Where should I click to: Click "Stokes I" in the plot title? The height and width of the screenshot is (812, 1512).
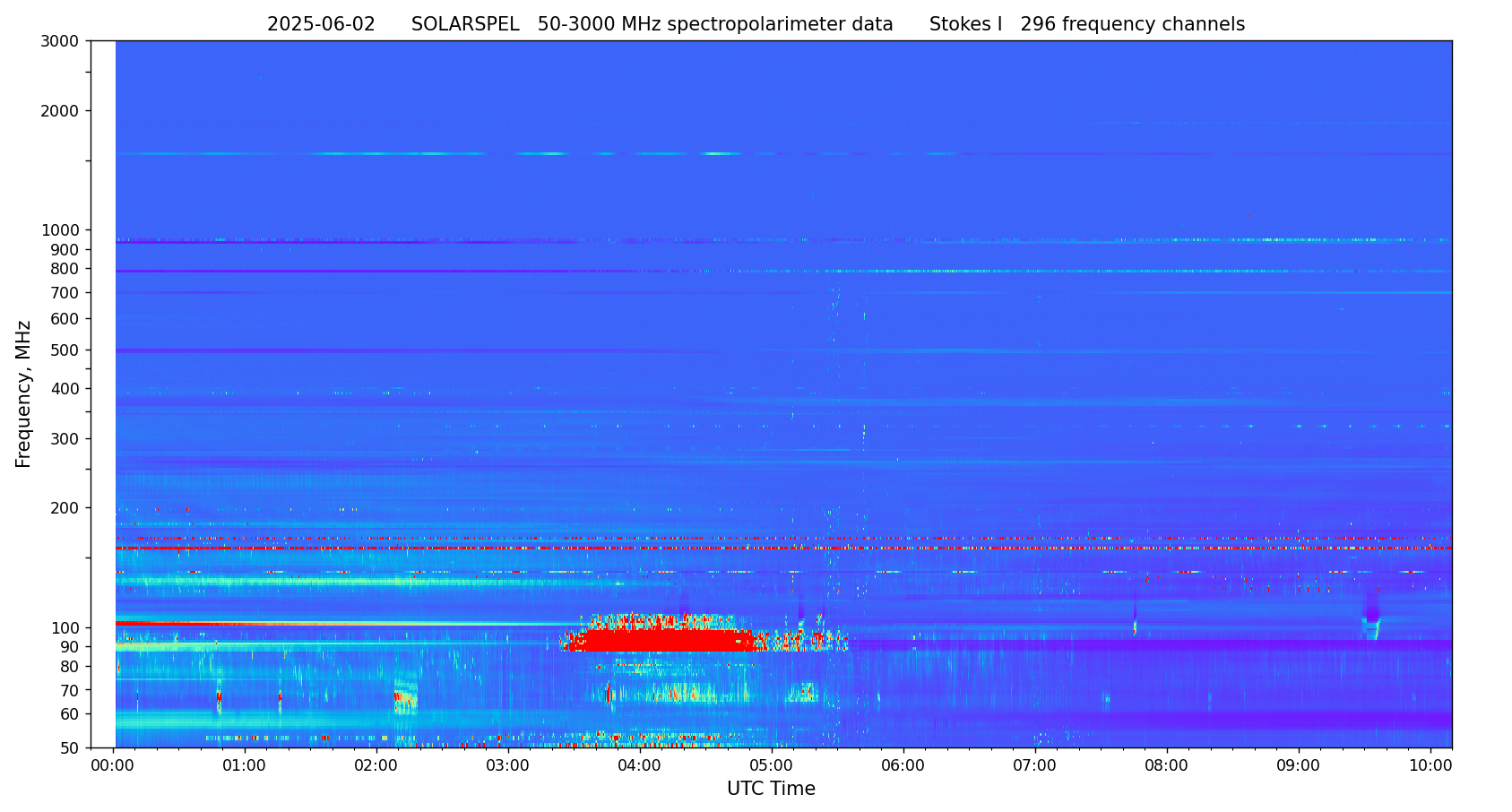click(x=965, y=25)
